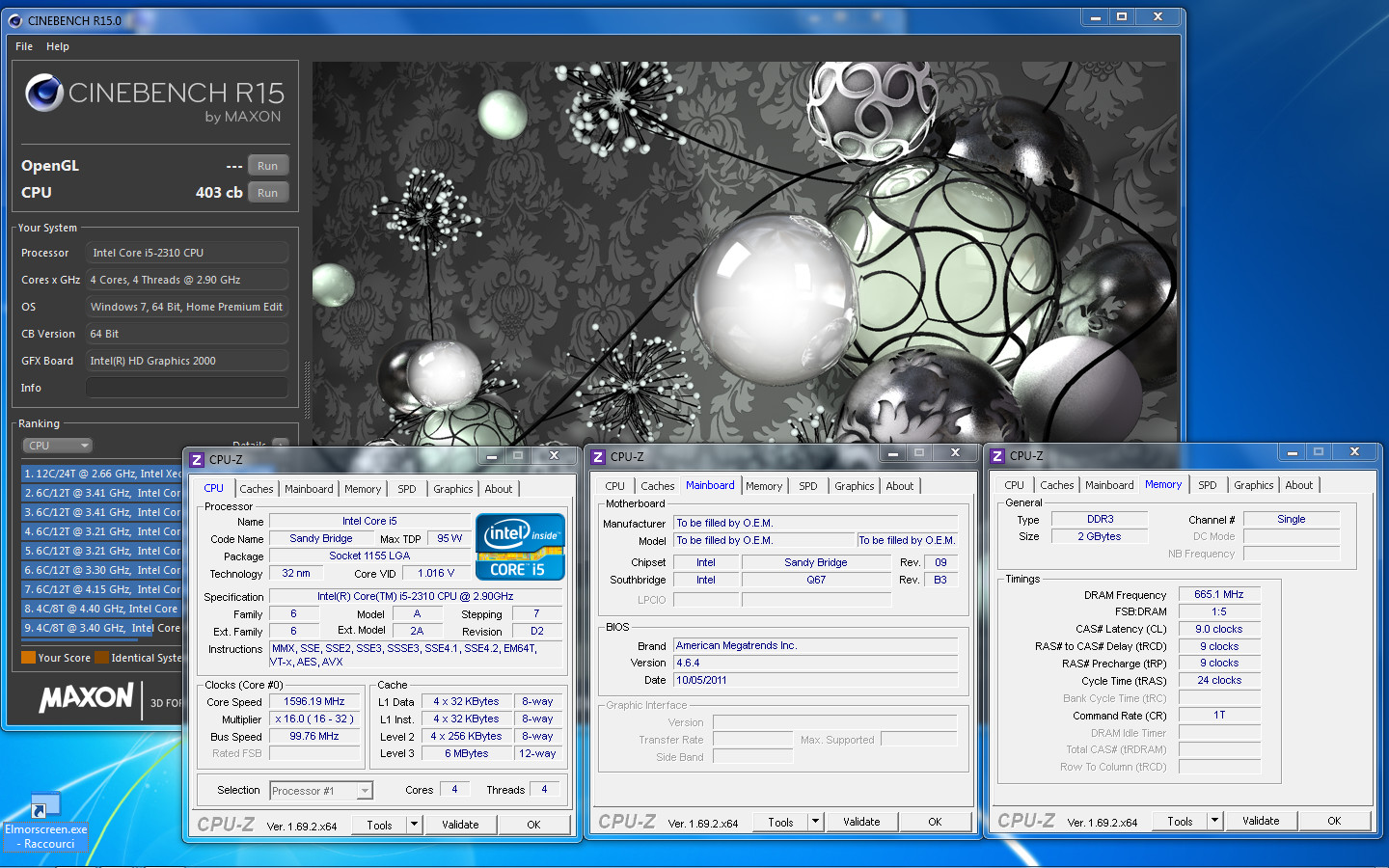Click the Cinebench sphere logo in the header

pyautogui.click(x=44, y=93)
